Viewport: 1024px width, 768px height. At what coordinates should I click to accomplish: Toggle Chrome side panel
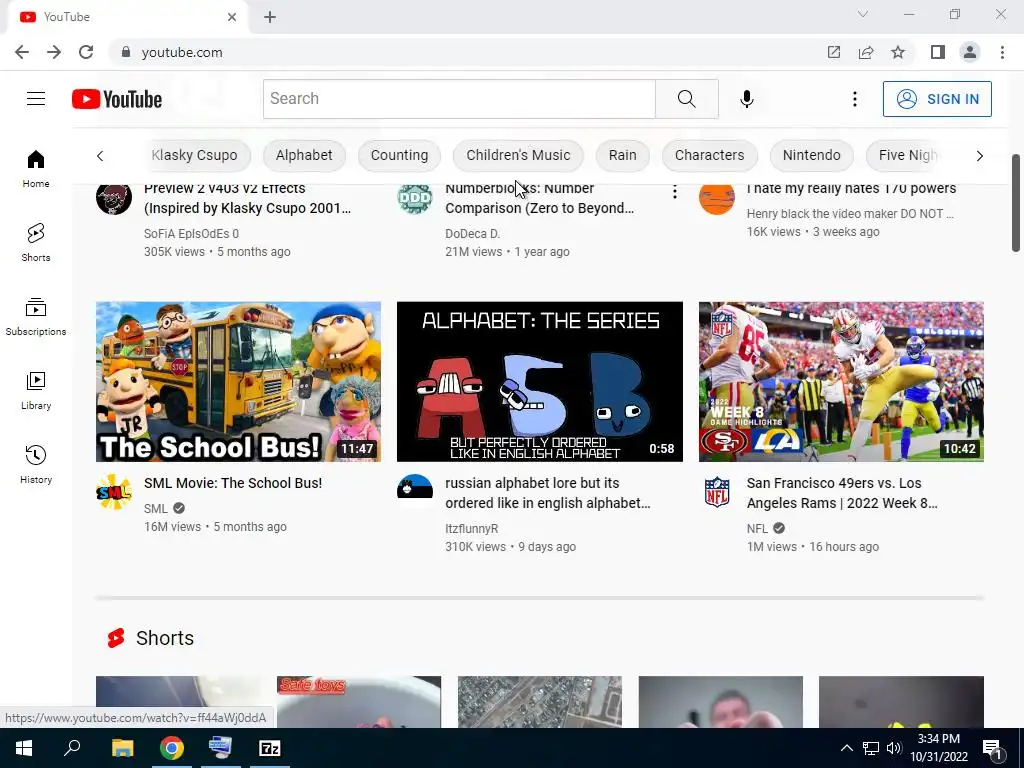pos(938,52)
